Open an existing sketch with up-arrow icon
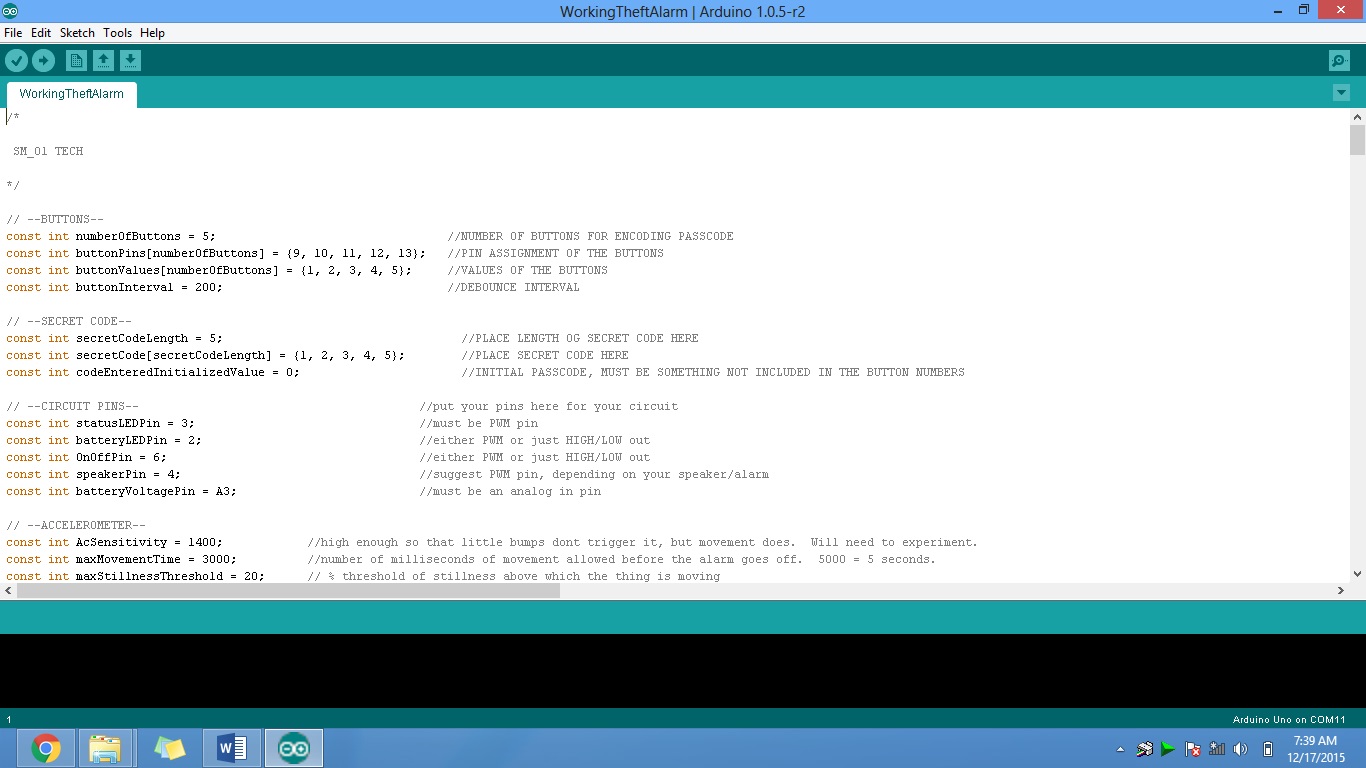Screen dimensions: 1366x768 click(x=103, y=61)
